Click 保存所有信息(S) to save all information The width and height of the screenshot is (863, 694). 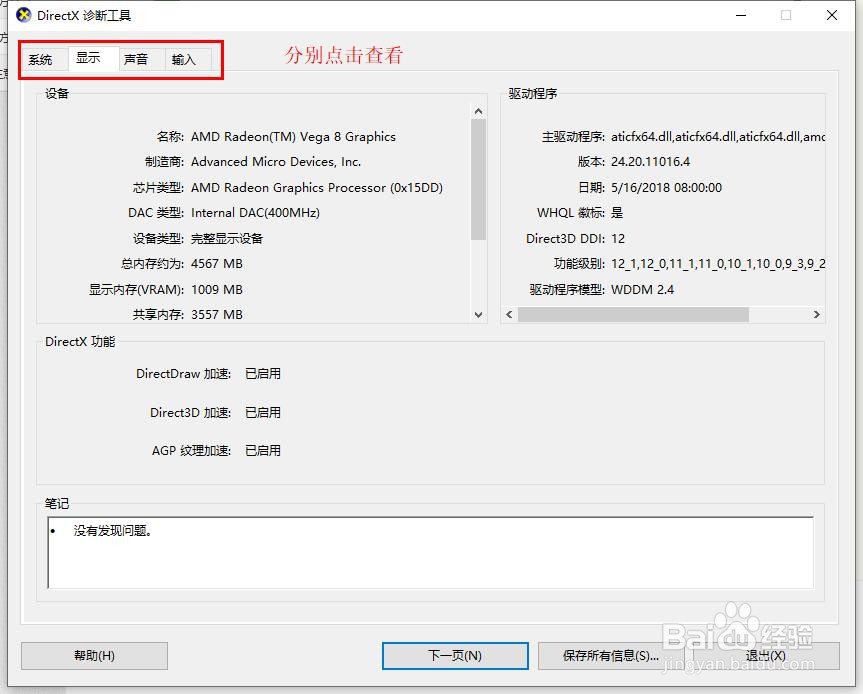click(612, 656)
